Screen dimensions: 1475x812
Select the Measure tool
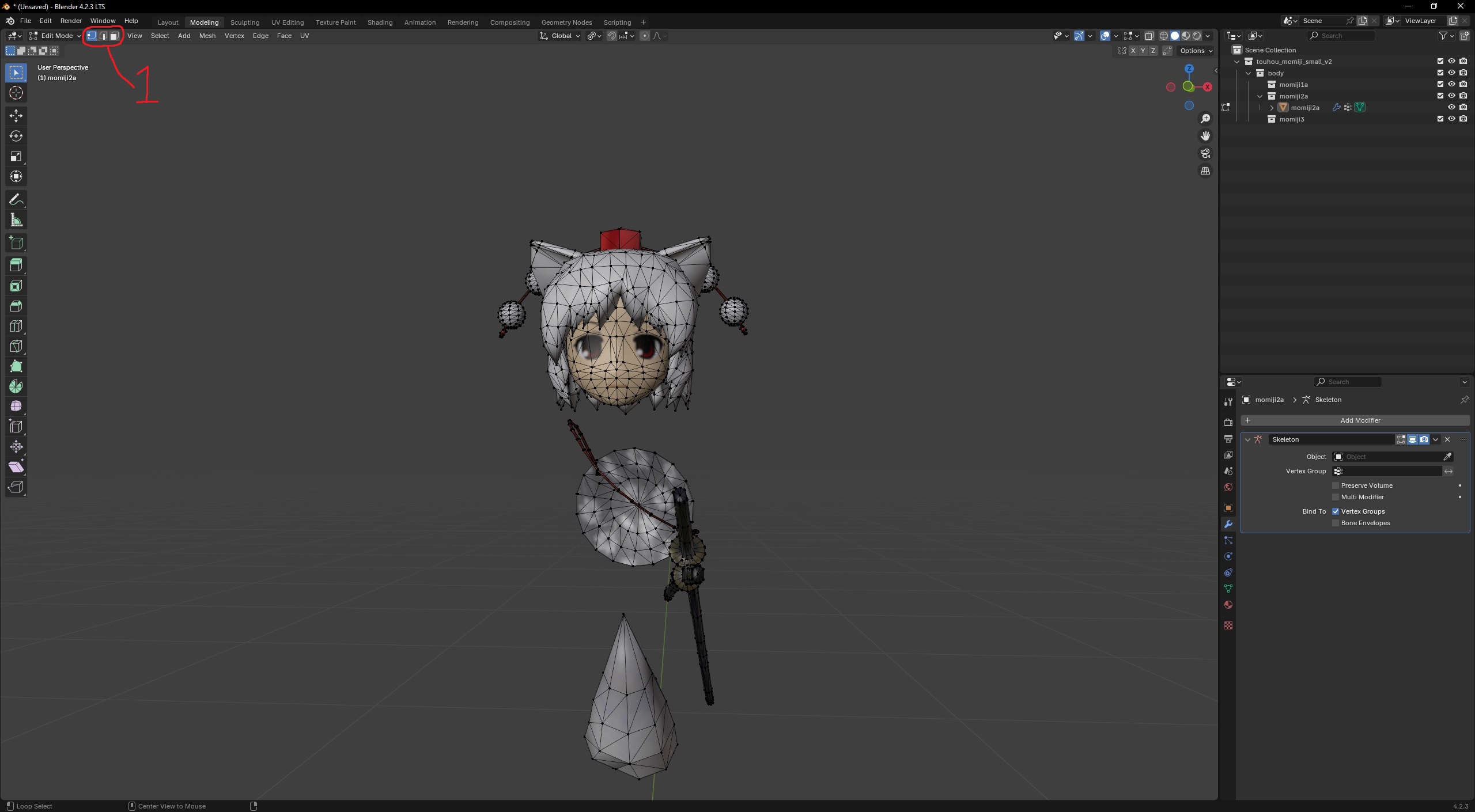16,220
